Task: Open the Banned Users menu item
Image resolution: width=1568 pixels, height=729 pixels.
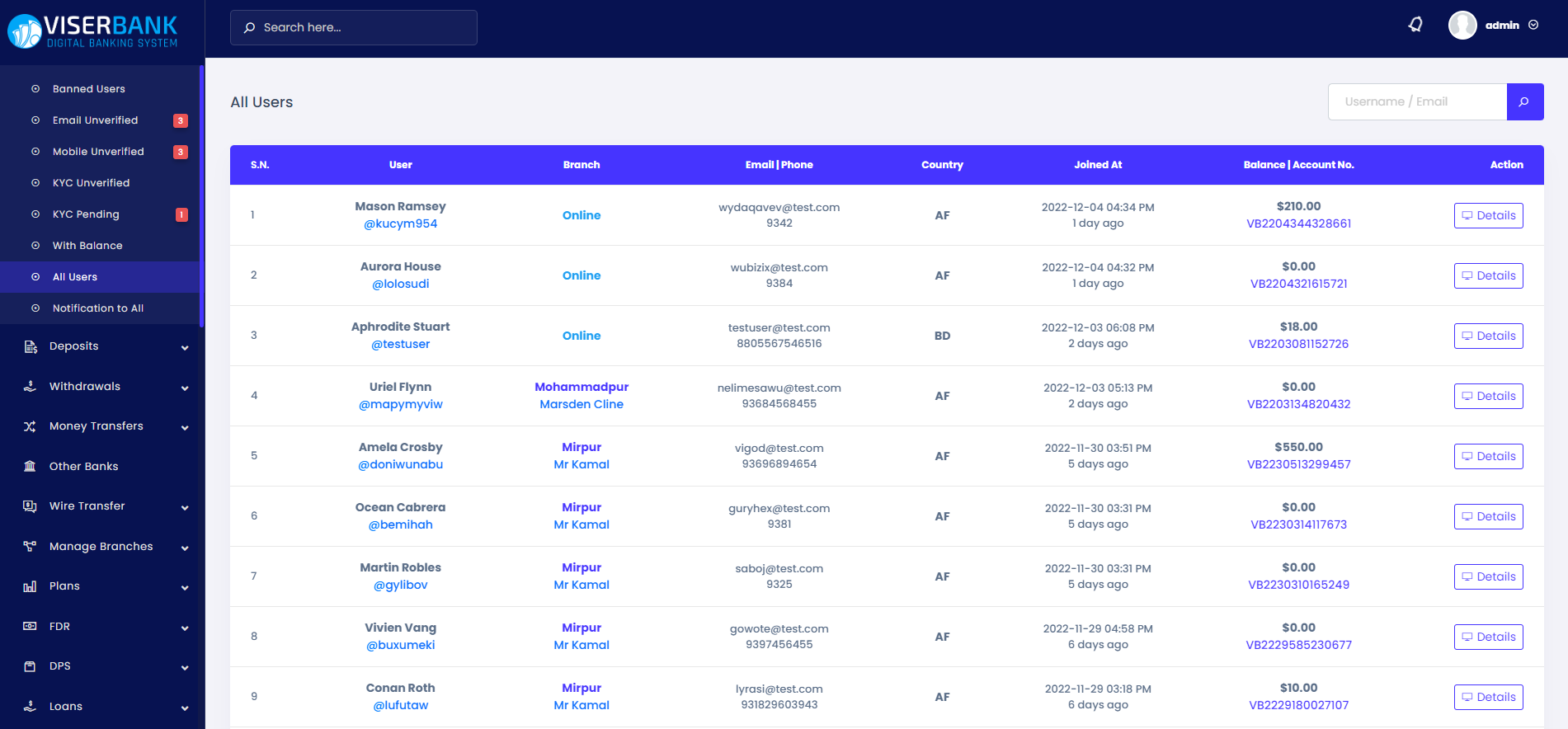Action: click(x=88, y=89)
